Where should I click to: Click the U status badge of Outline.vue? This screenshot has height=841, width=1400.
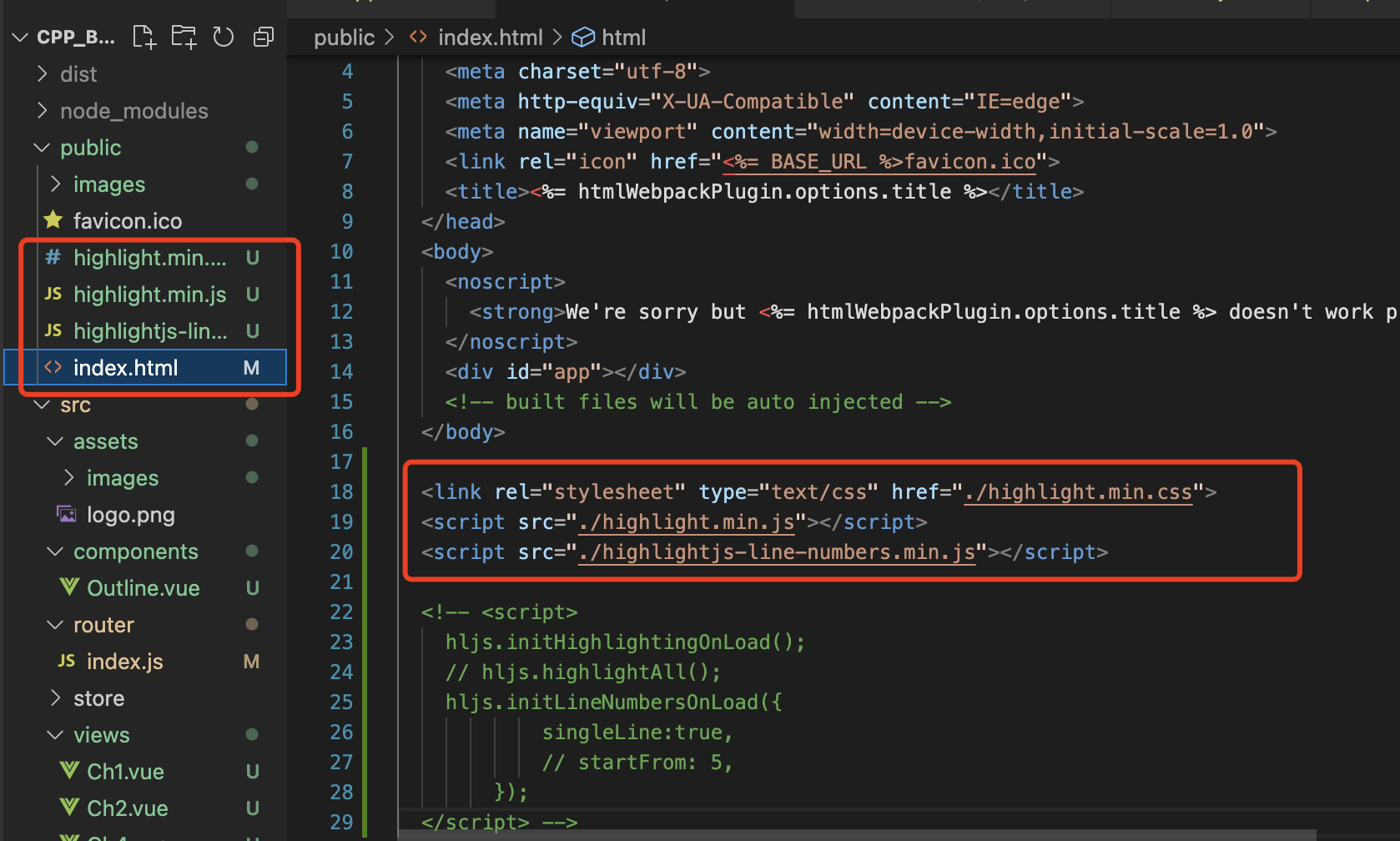tap(252, 588)
